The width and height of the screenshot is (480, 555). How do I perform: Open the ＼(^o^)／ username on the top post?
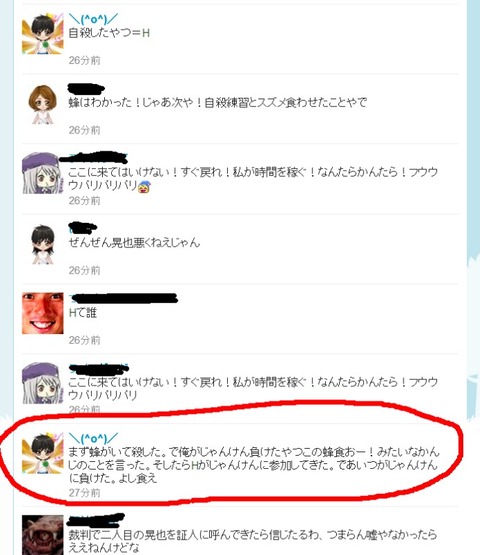click(x=93, y=18)
